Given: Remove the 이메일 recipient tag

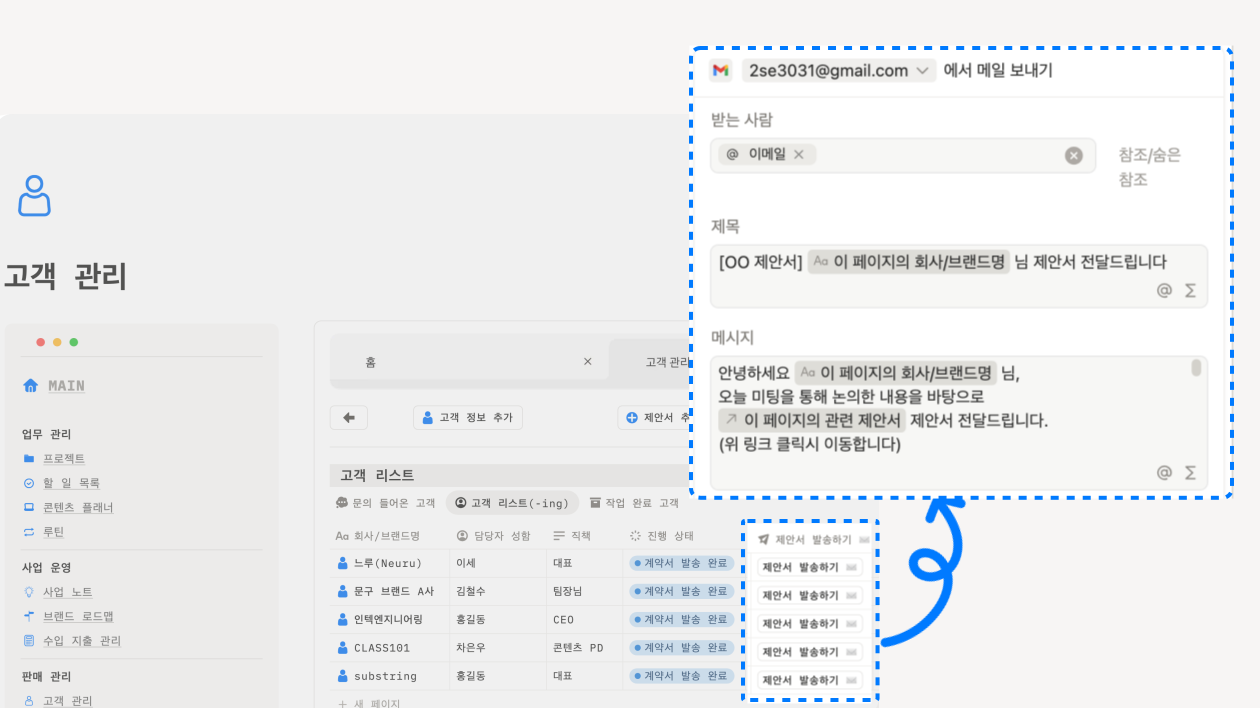Looking at the screenshot, I should tap(799, 155).
